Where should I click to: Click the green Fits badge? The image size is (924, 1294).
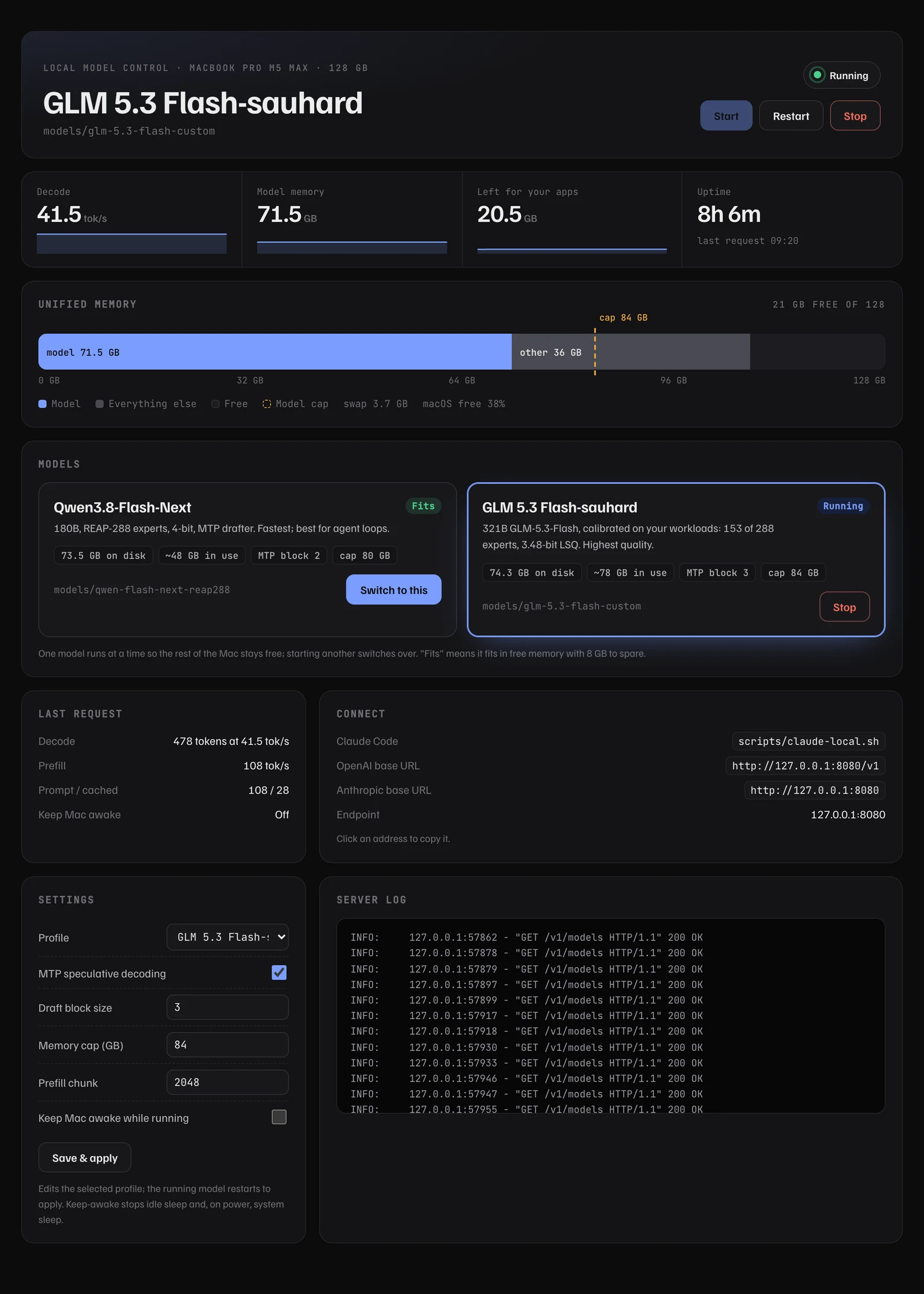pyautogui.click(x=423, y=506)
